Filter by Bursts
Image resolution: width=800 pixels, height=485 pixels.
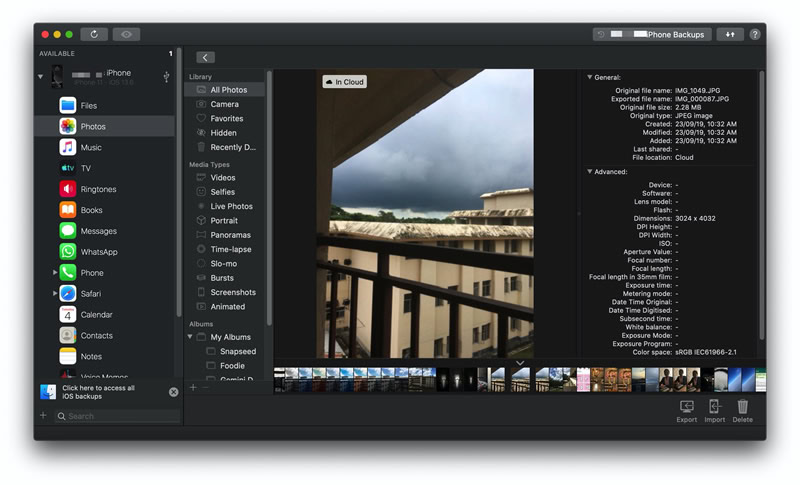(x=224, y=277)
